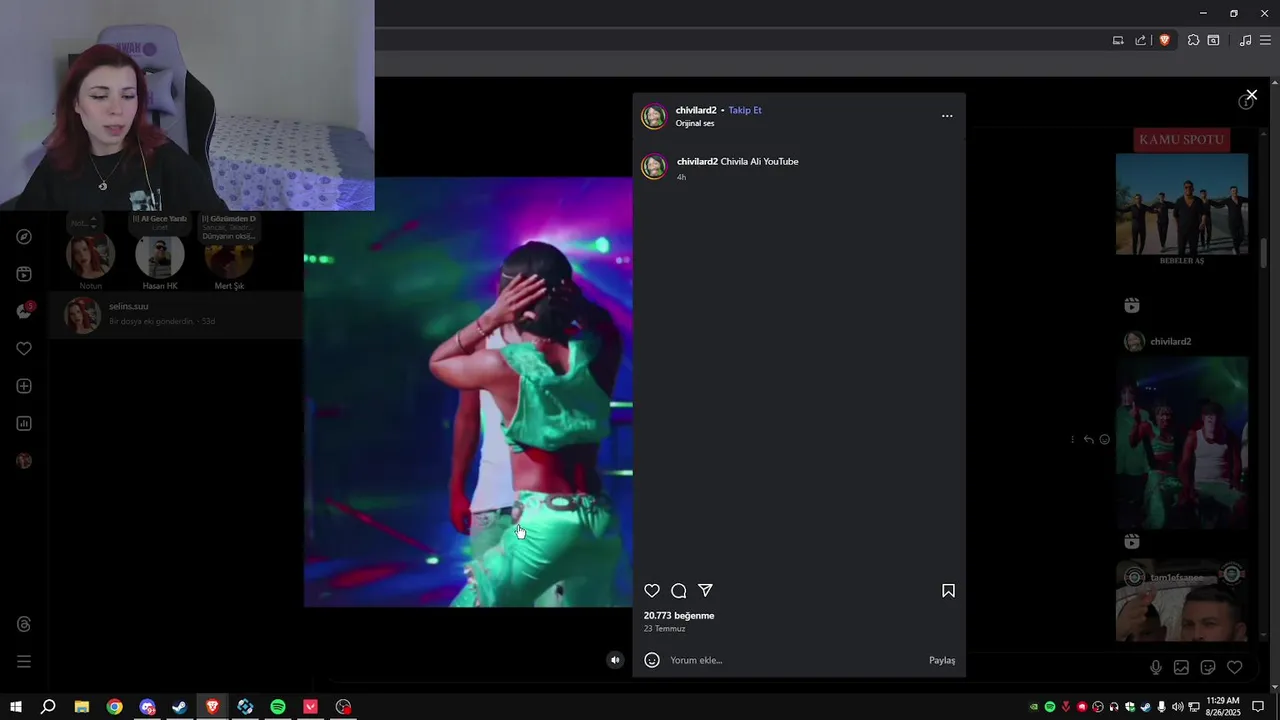Send a heart from chat input
Screen dimensions: 1280x720
(1235, 667)
